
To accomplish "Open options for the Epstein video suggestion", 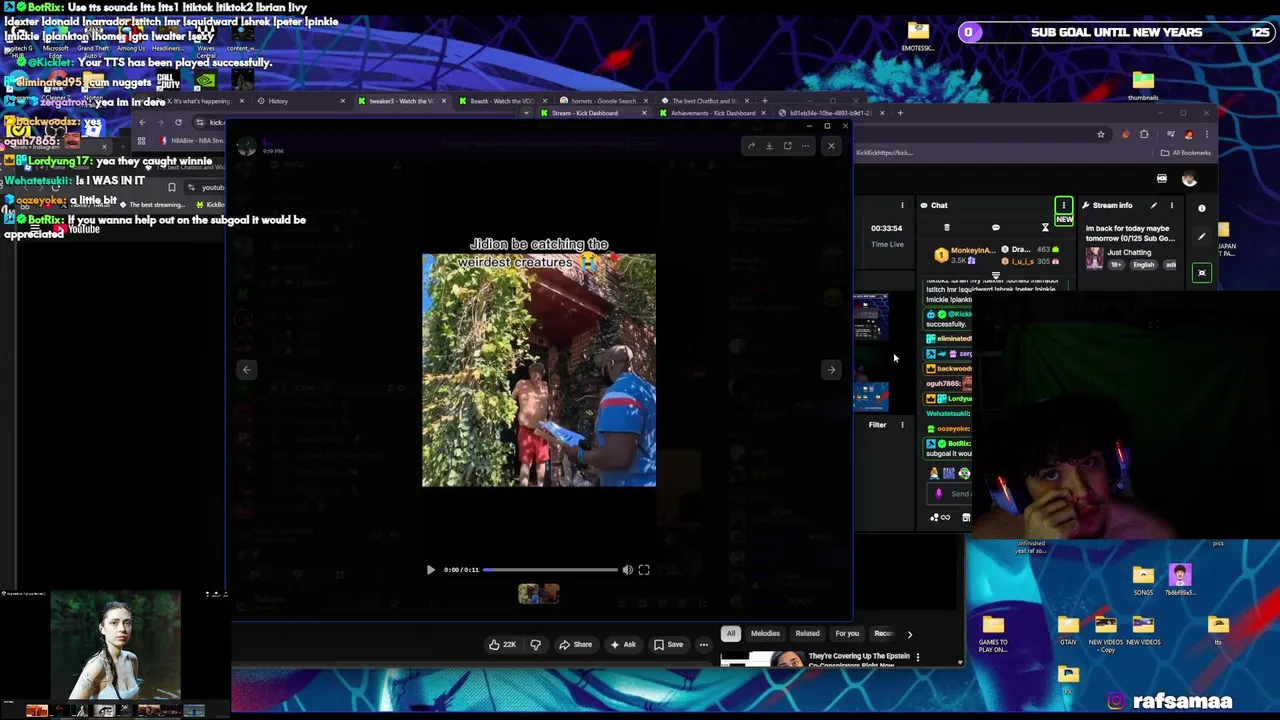I will click(x=917, y=658).
